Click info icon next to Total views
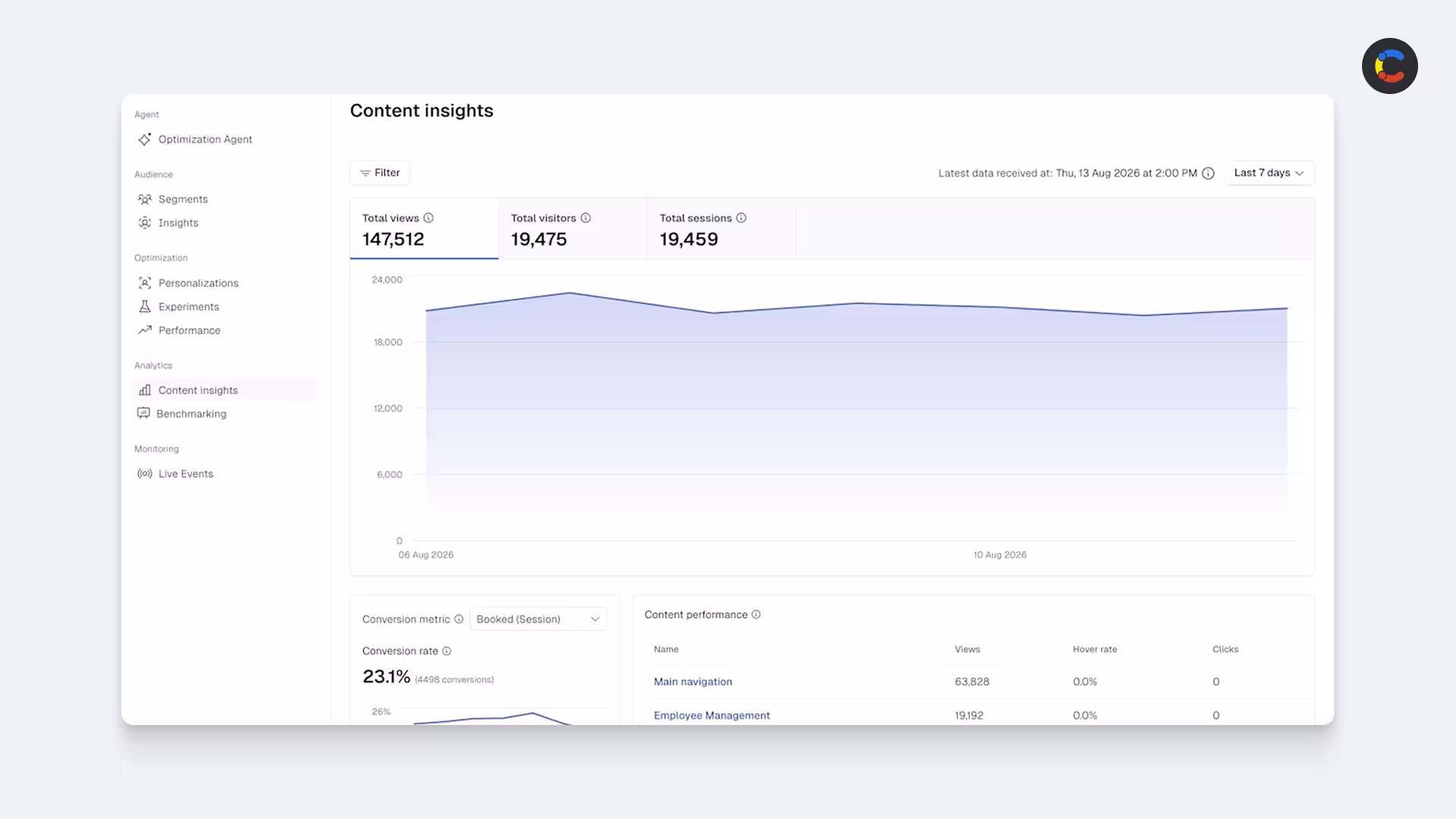 [x=428, y=218]
